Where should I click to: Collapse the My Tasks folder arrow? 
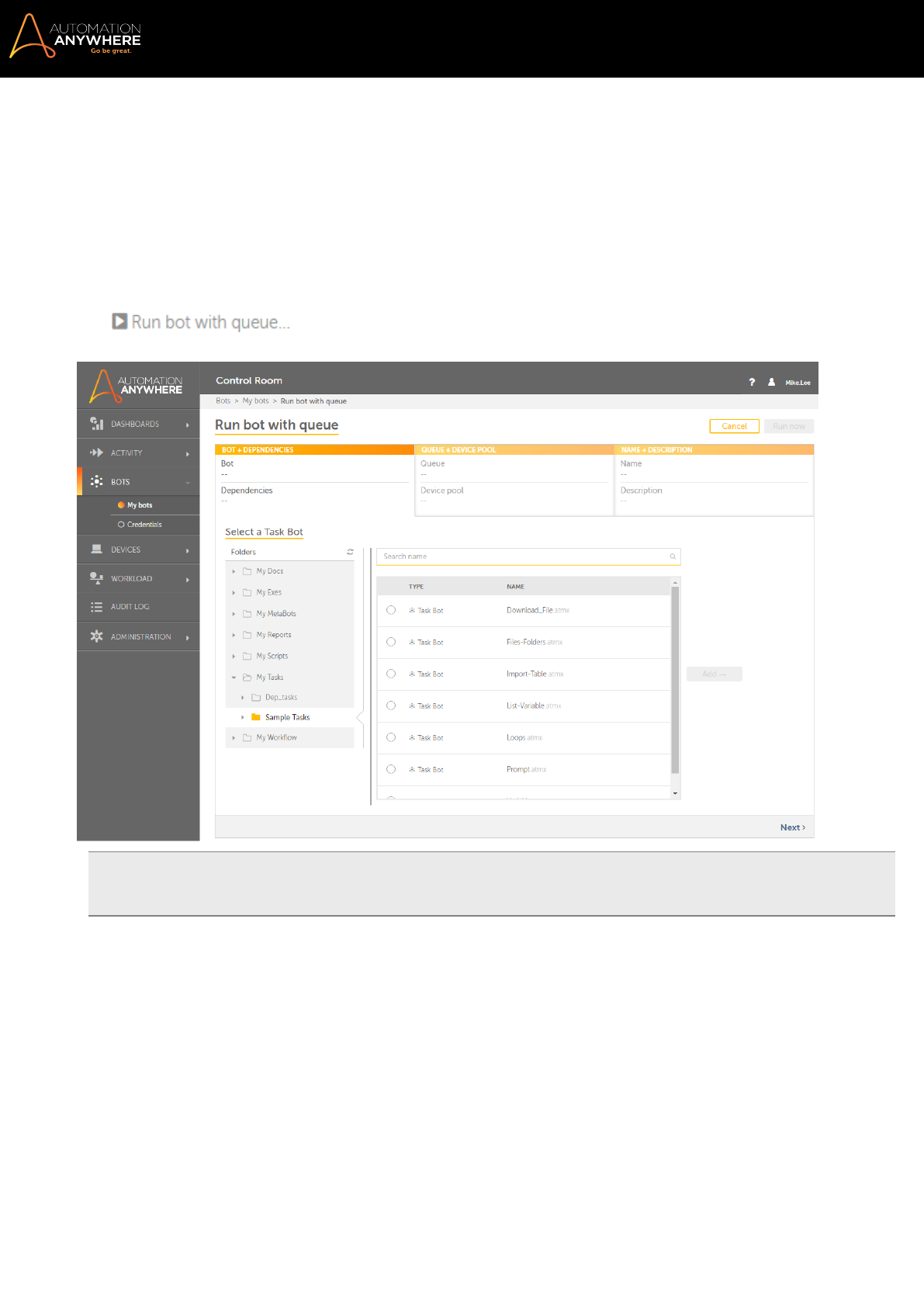click(234, 678)
